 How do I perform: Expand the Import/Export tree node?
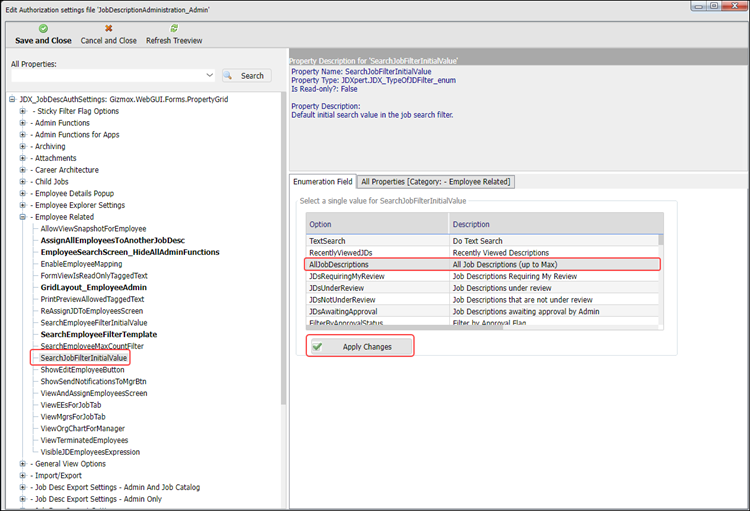pyautogui.click(x=22, y=476)
